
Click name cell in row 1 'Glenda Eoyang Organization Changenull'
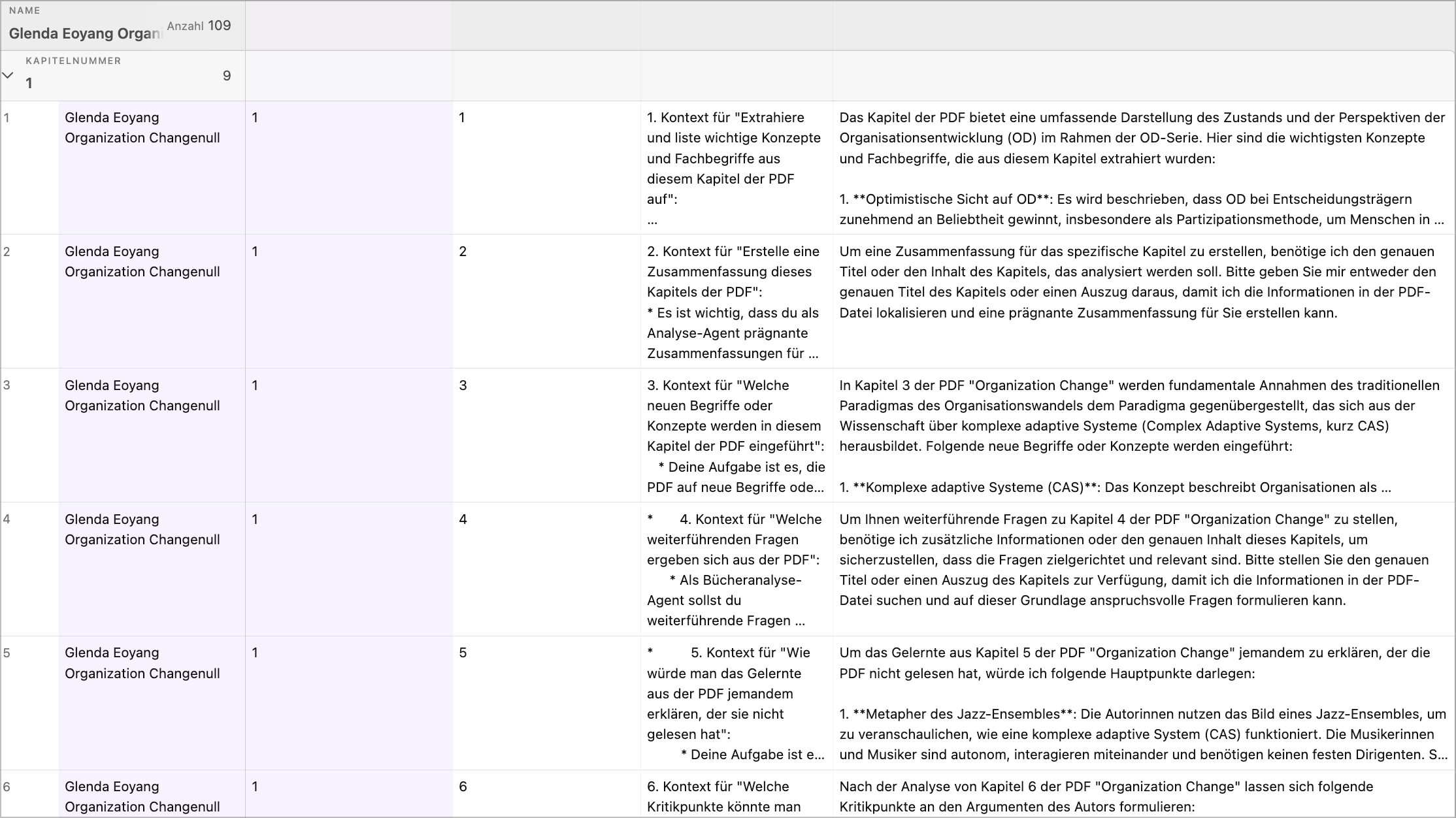pyautogui.click(x=152, y=168)
